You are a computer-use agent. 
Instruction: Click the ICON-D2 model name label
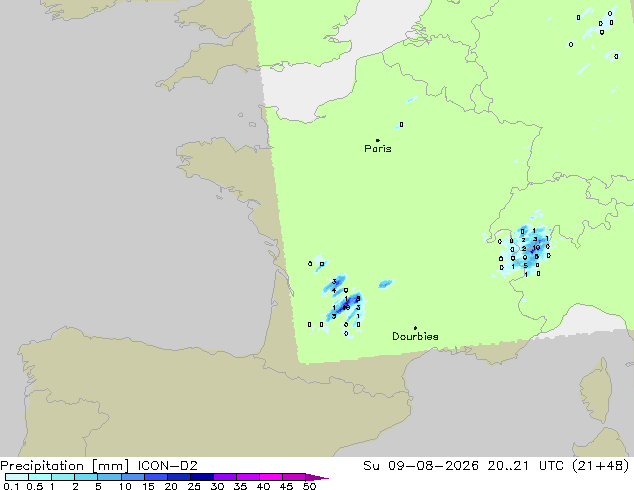pyautogui.click(x=167, y=466)
